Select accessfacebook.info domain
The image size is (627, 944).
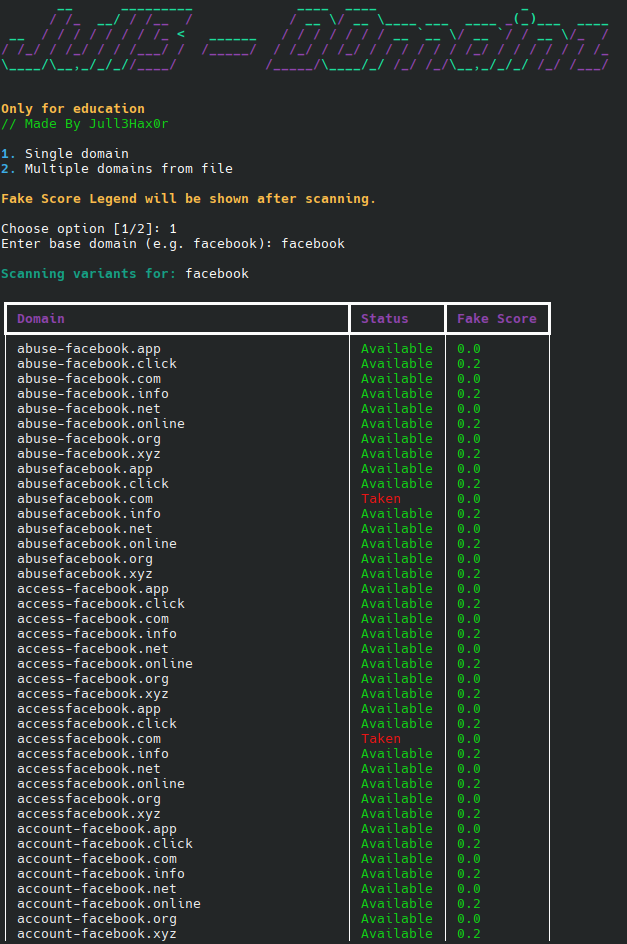coord(93,754)
